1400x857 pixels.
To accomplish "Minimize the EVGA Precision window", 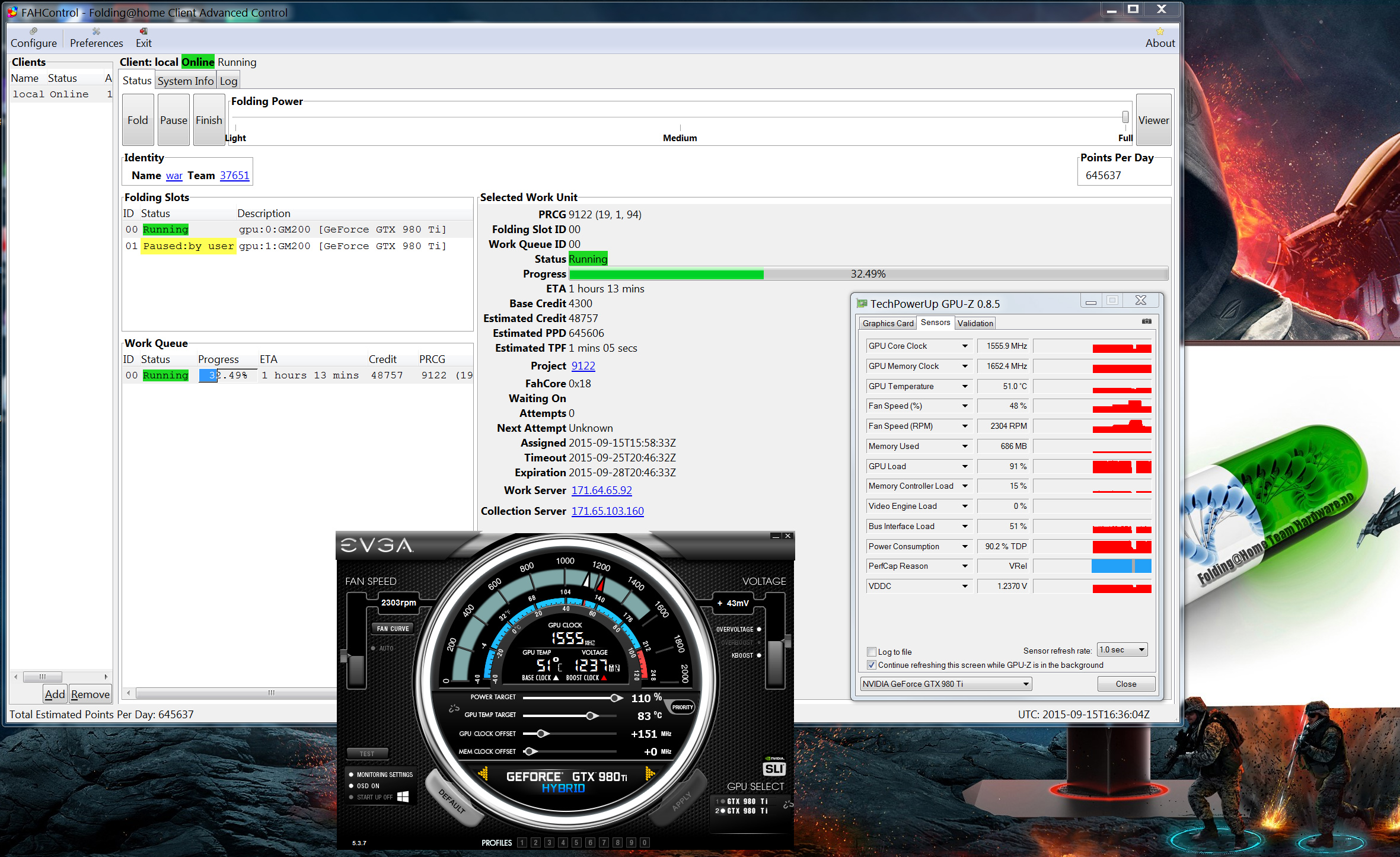I will coord(775,536).
